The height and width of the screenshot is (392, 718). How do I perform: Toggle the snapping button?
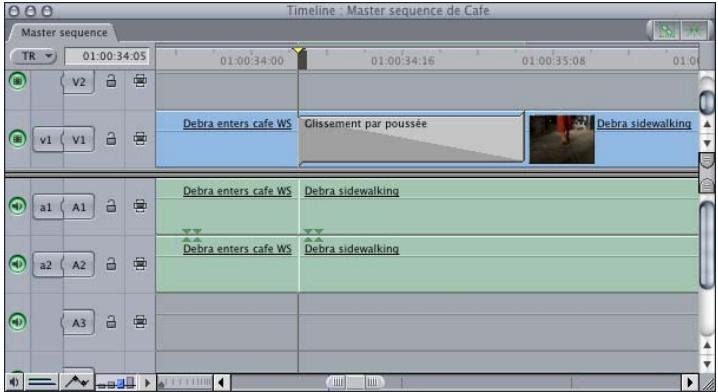pos(694,31)
